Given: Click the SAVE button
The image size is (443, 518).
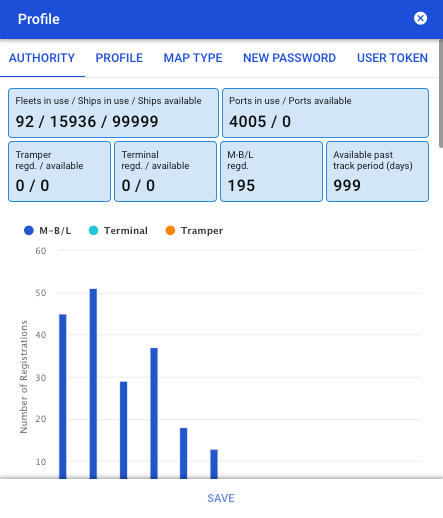Looking at the screenshot, I should [x=221, y=498].
